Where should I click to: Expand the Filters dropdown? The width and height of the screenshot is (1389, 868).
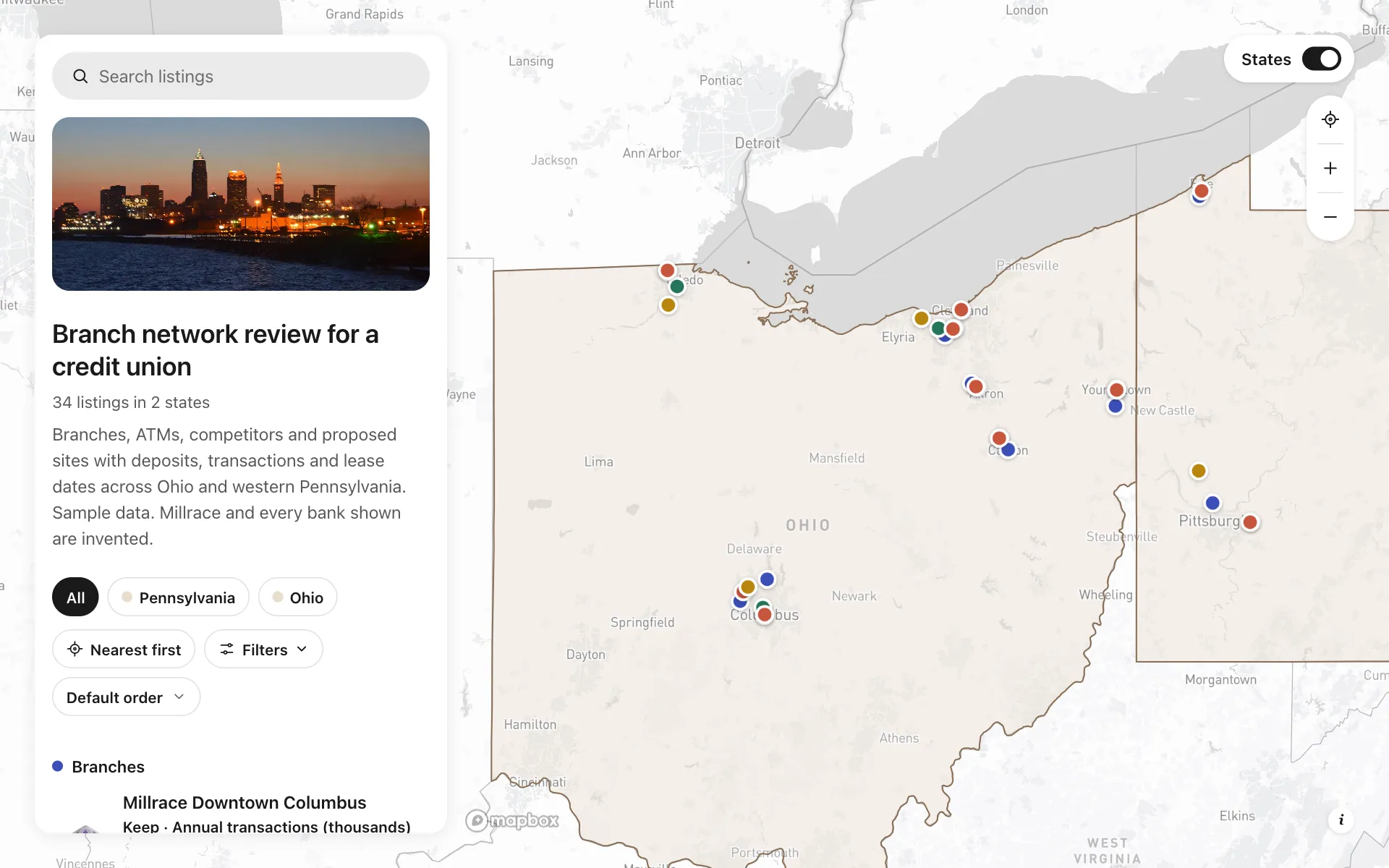[x=263, y=650]
